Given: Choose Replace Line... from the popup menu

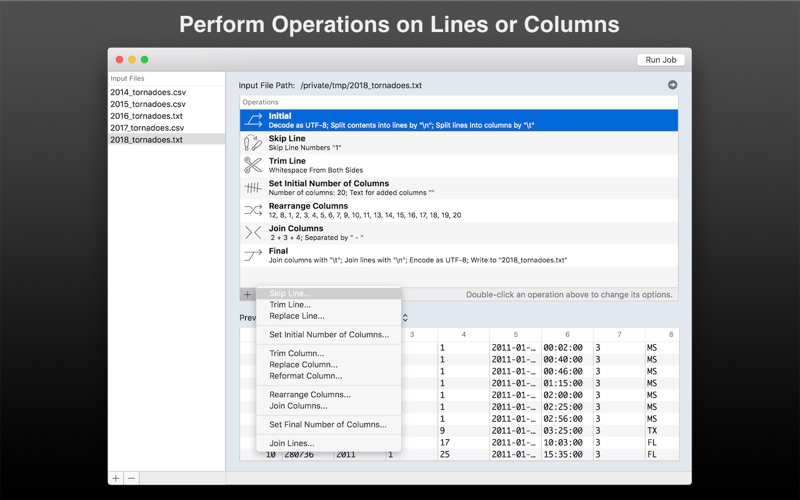Looking at the screenshot, I should click(329, 316).
